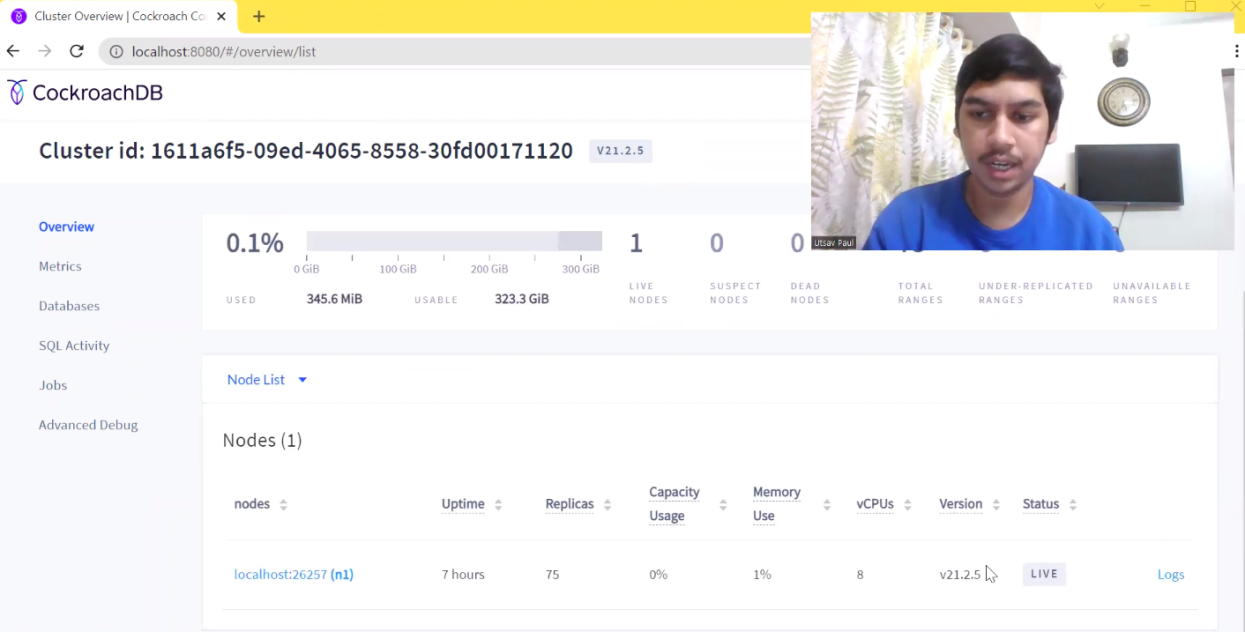Click the UNAVAILABLE RANGES label

click(x=1152, y=293)
